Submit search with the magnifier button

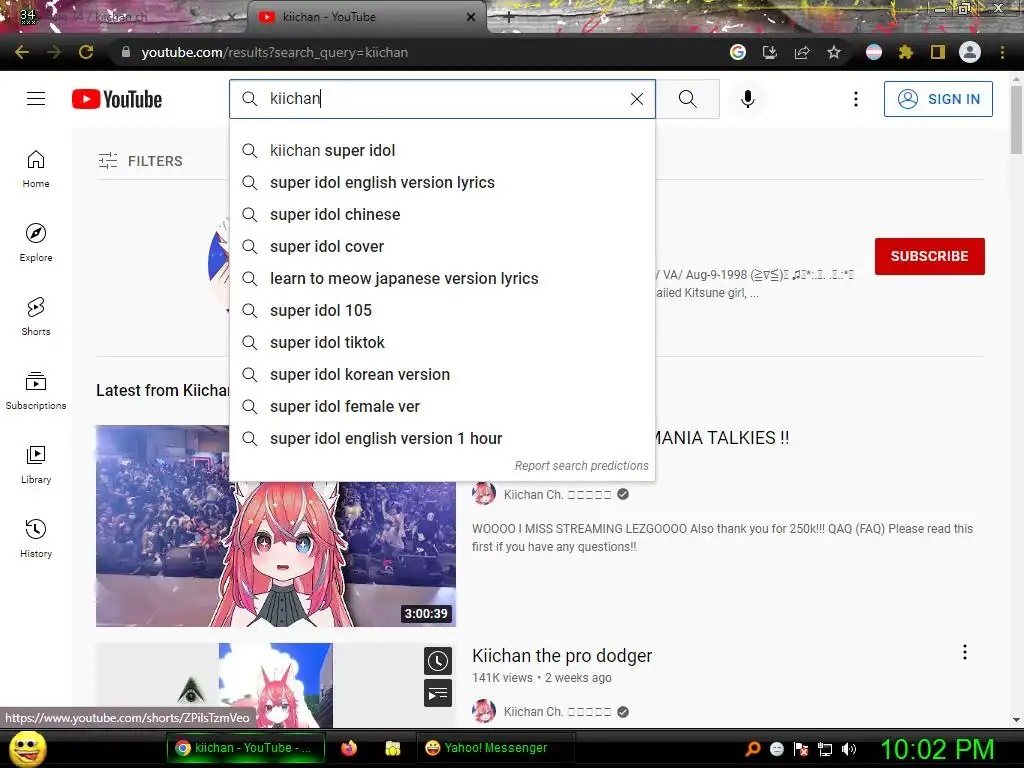tap(688, 99)
